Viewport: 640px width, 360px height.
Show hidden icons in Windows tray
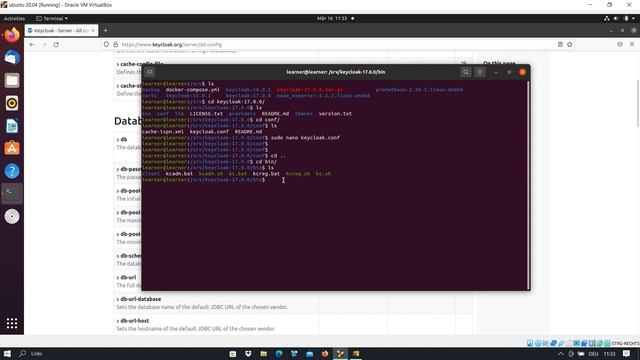pos(561,354)
